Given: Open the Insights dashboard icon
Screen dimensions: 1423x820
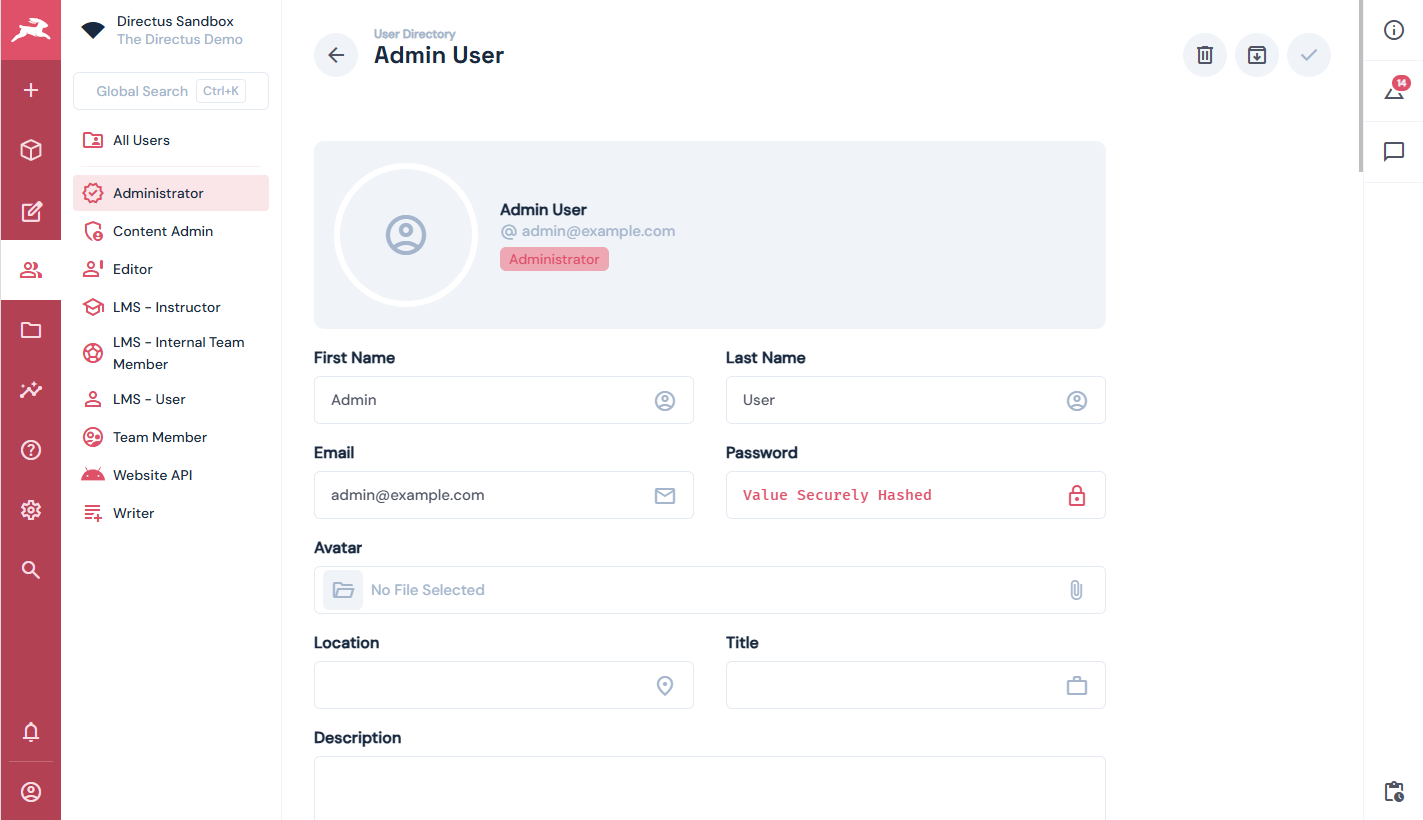Looking at the screenshot, I should point(31,390).
